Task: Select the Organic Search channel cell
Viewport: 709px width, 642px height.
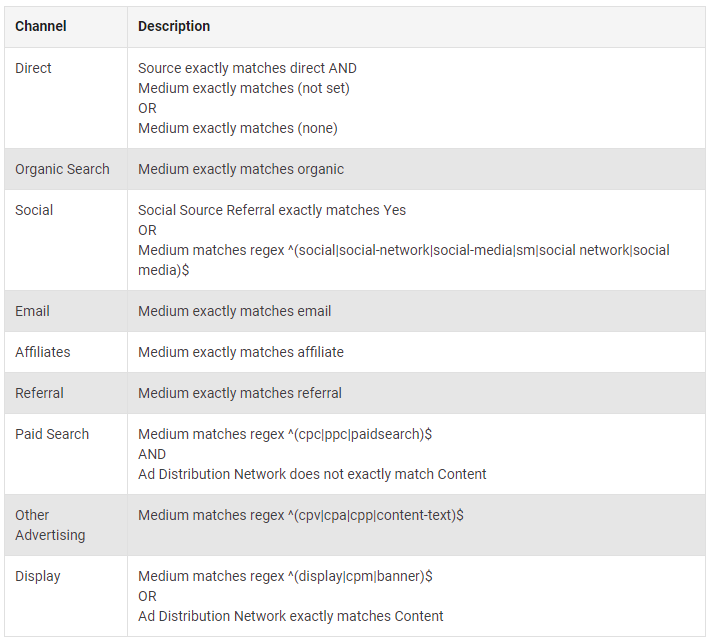Action: click(x=62, y=169)
